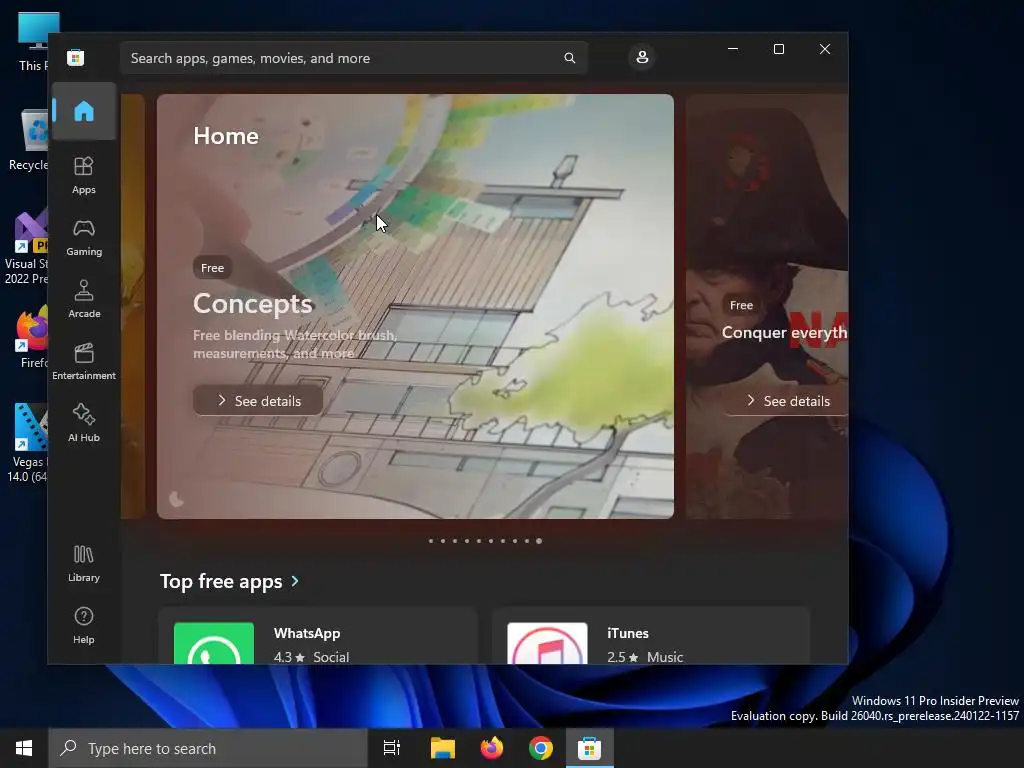Click the WhatsApp app icon
This screenshot has height=768, width=1024.
tap(214, 643)
